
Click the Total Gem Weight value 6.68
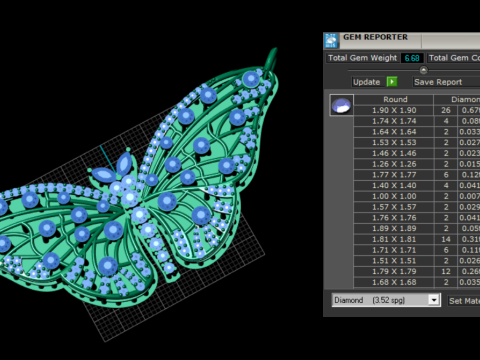pos(412,58)
